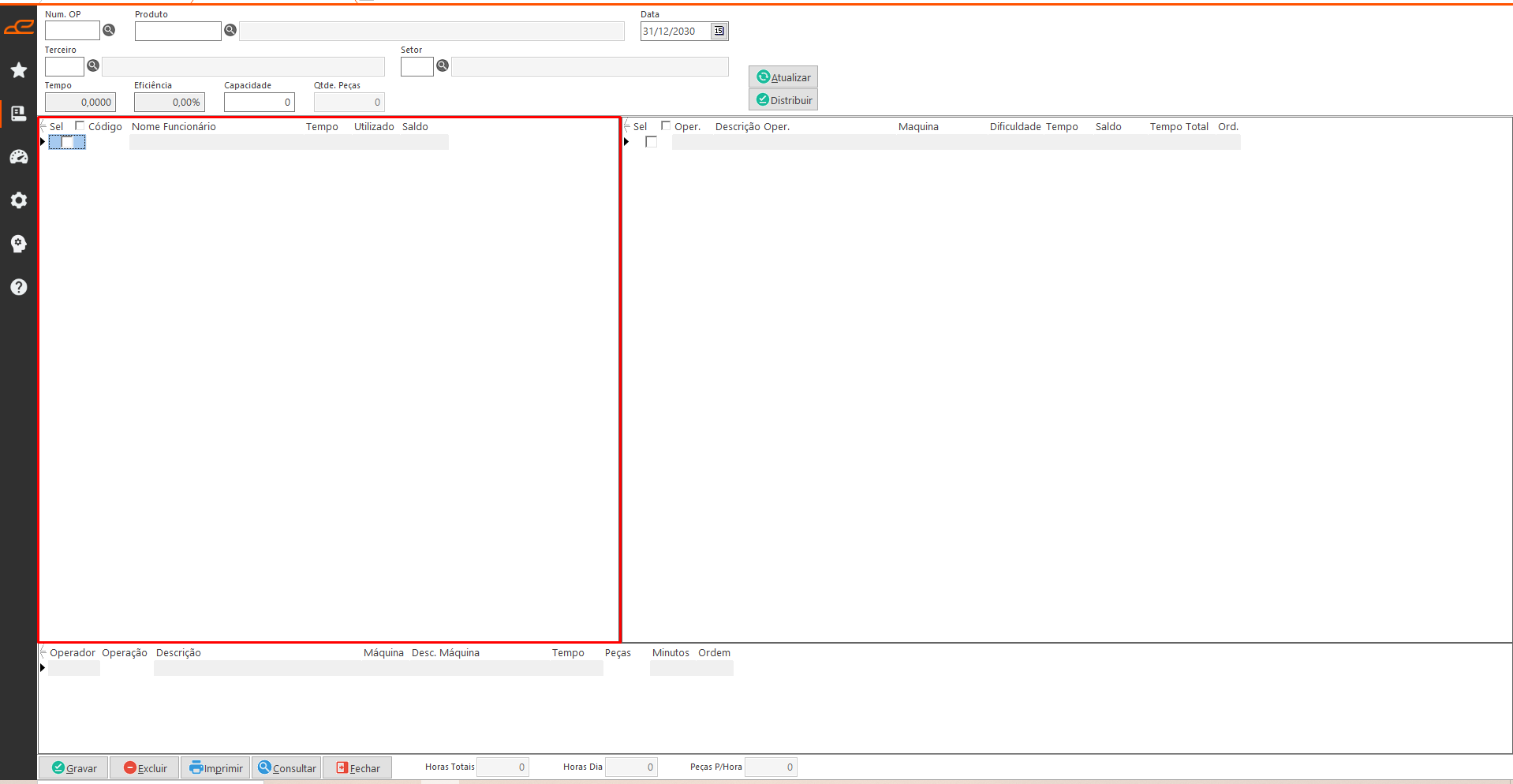Open the dashboard gauge icon in sidebar

pyautogui.click(x=19, y=157)
